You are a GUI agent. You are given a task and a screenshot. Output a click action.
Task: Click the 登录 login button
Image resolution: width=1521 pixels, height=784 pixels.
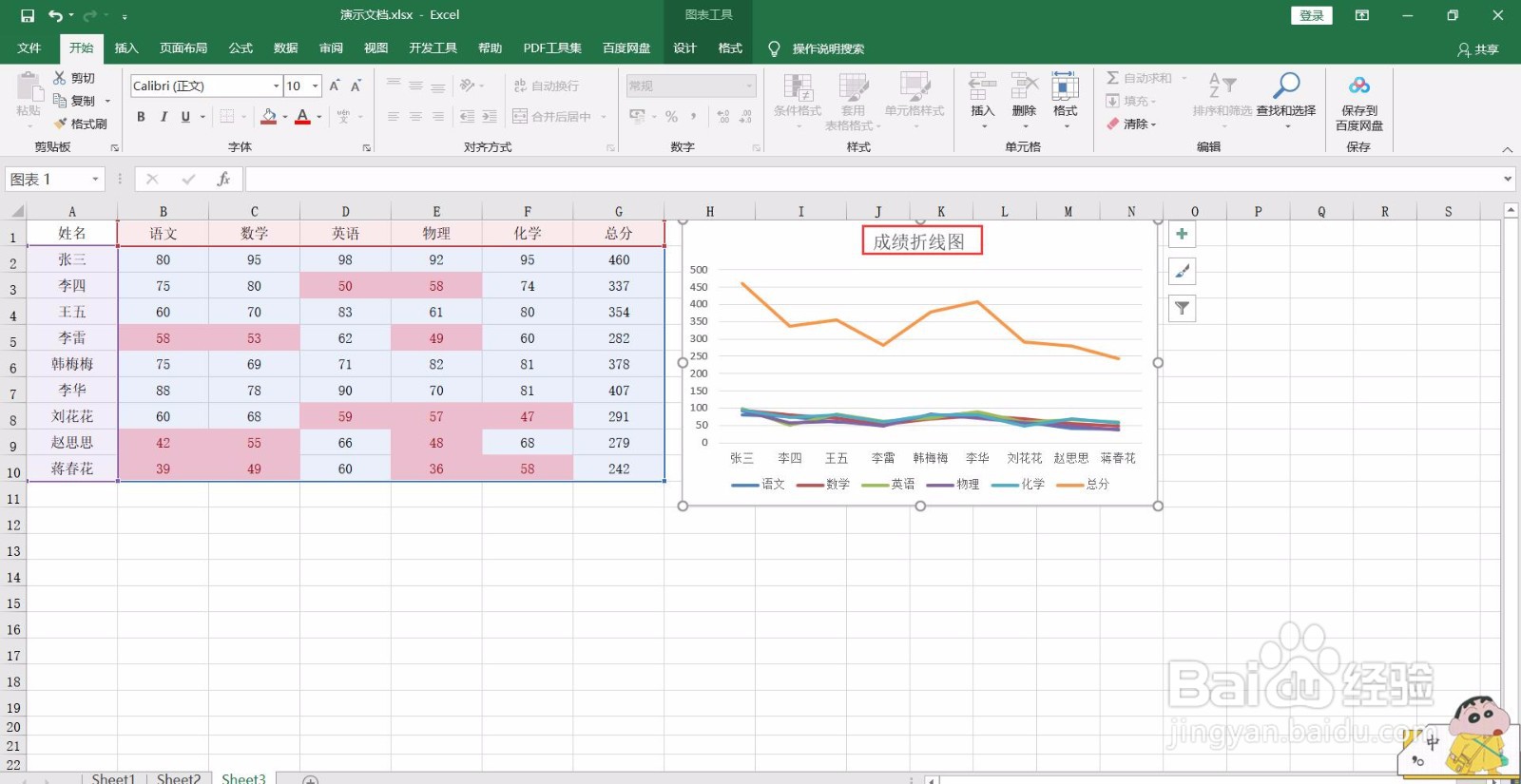[x=1312, y=15]
